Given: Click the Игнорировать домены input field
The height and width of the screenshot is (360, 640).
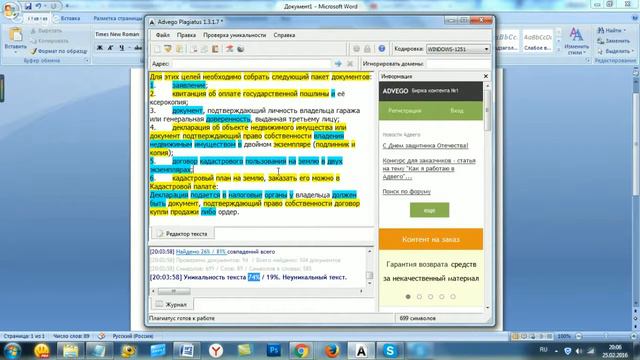Looking at the screenshot, I should click(458, 64).
